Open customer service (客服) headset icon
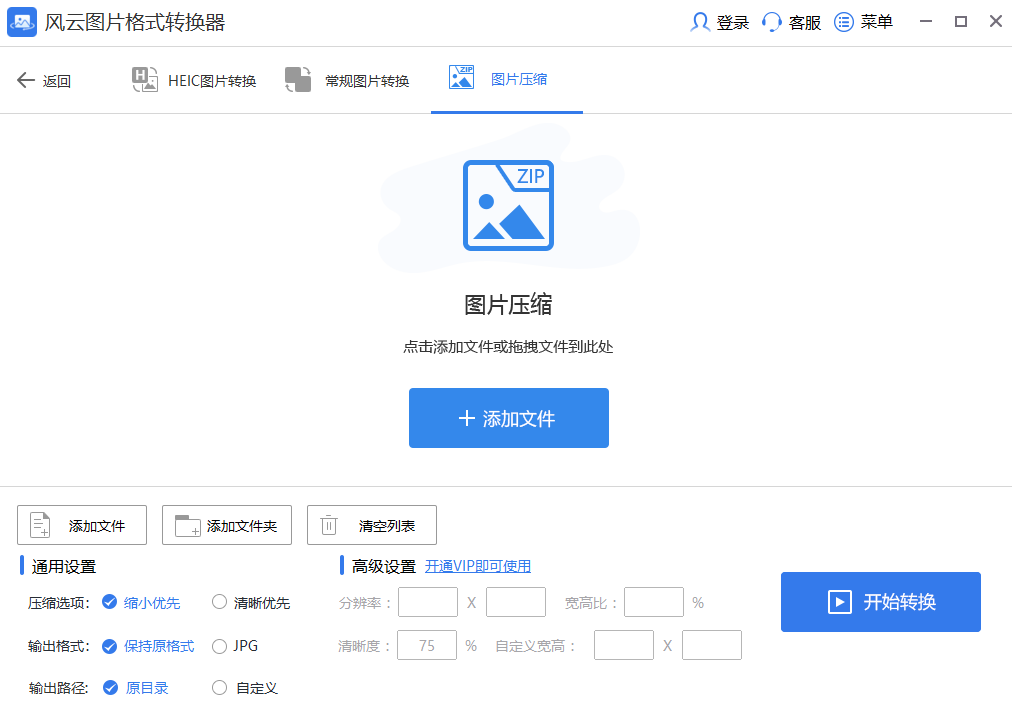 pyautogui.click(x=772, y=22)
